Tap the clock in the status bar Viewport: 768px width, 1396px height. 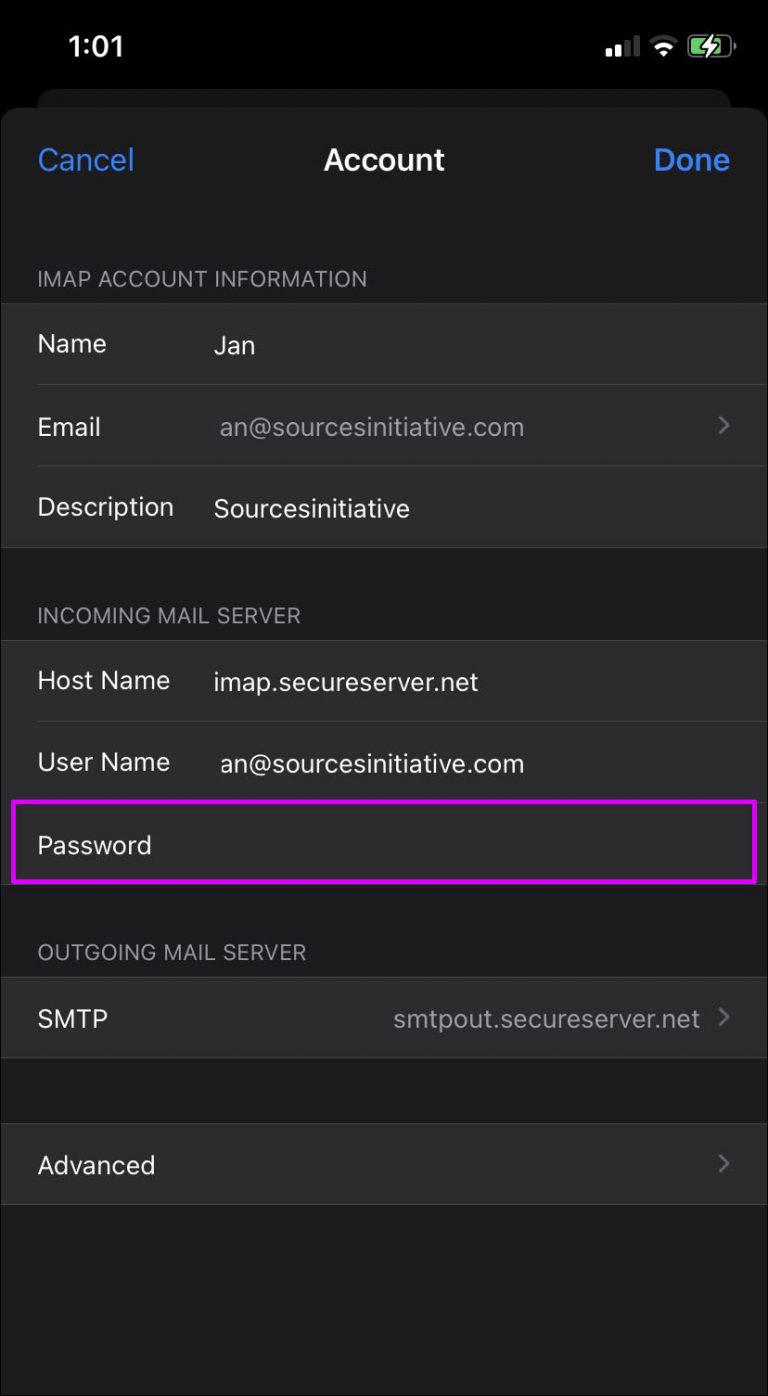pos(98,46)
